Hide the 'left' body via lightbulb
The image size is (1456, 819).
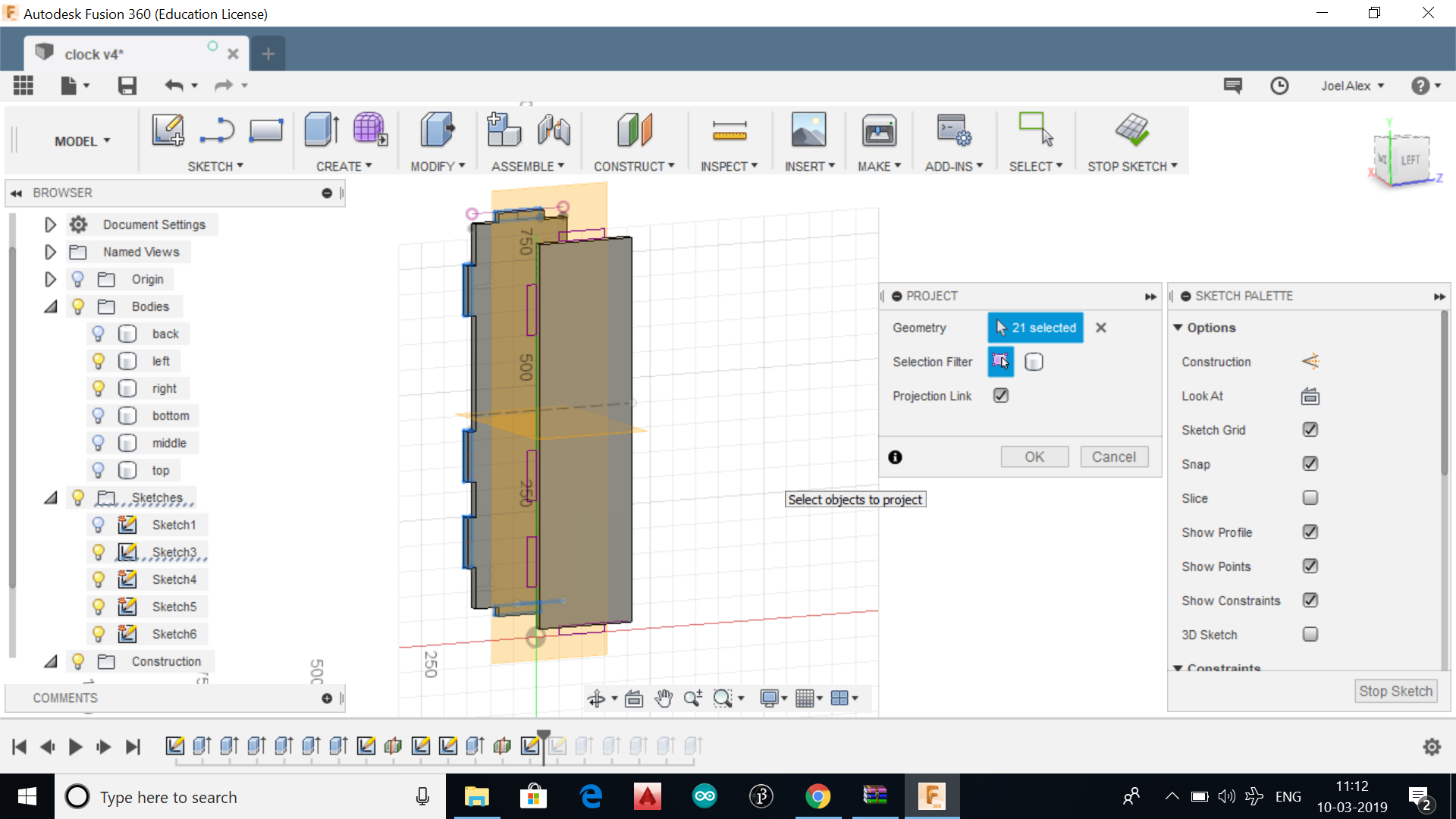[98, 362]
